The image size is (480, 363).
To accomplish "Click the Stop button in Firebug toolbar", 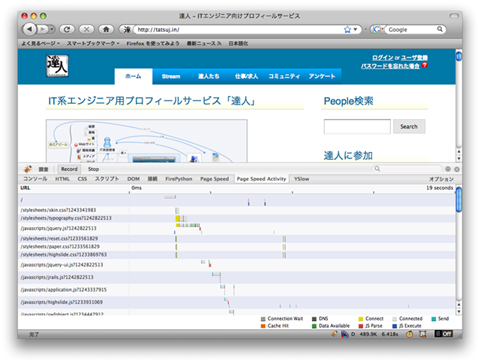I will [93, 169].
